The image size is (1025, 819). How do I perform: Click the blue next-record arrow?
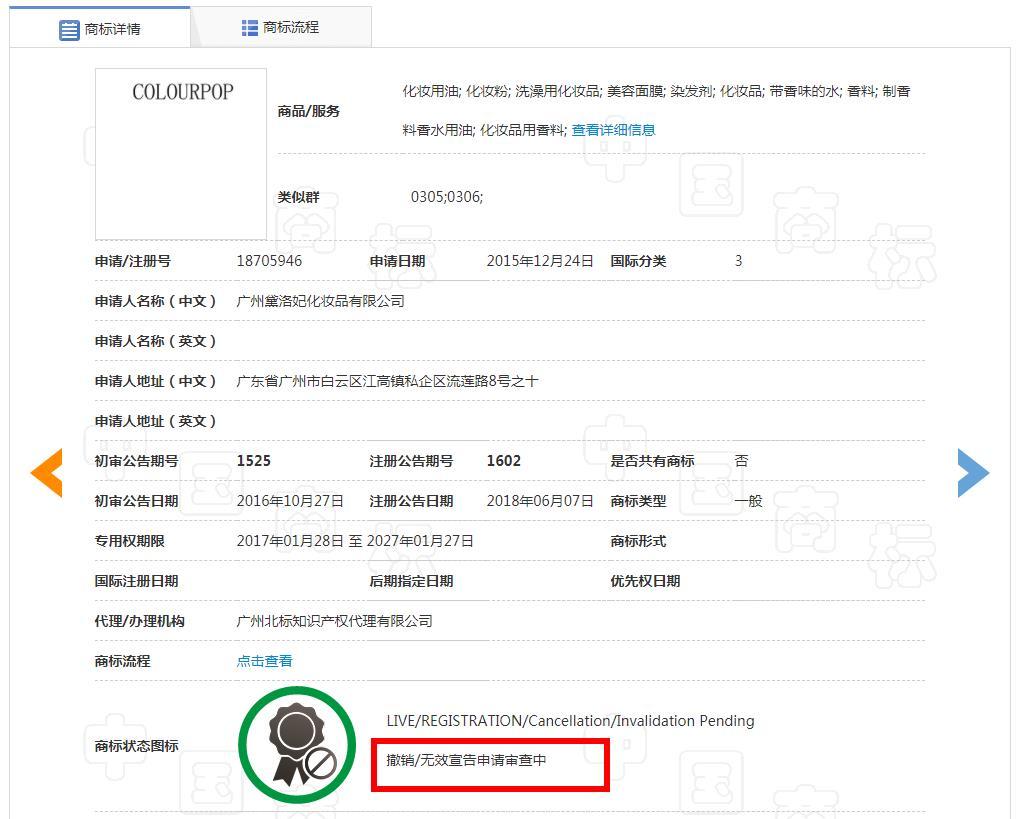click(973, 473)
